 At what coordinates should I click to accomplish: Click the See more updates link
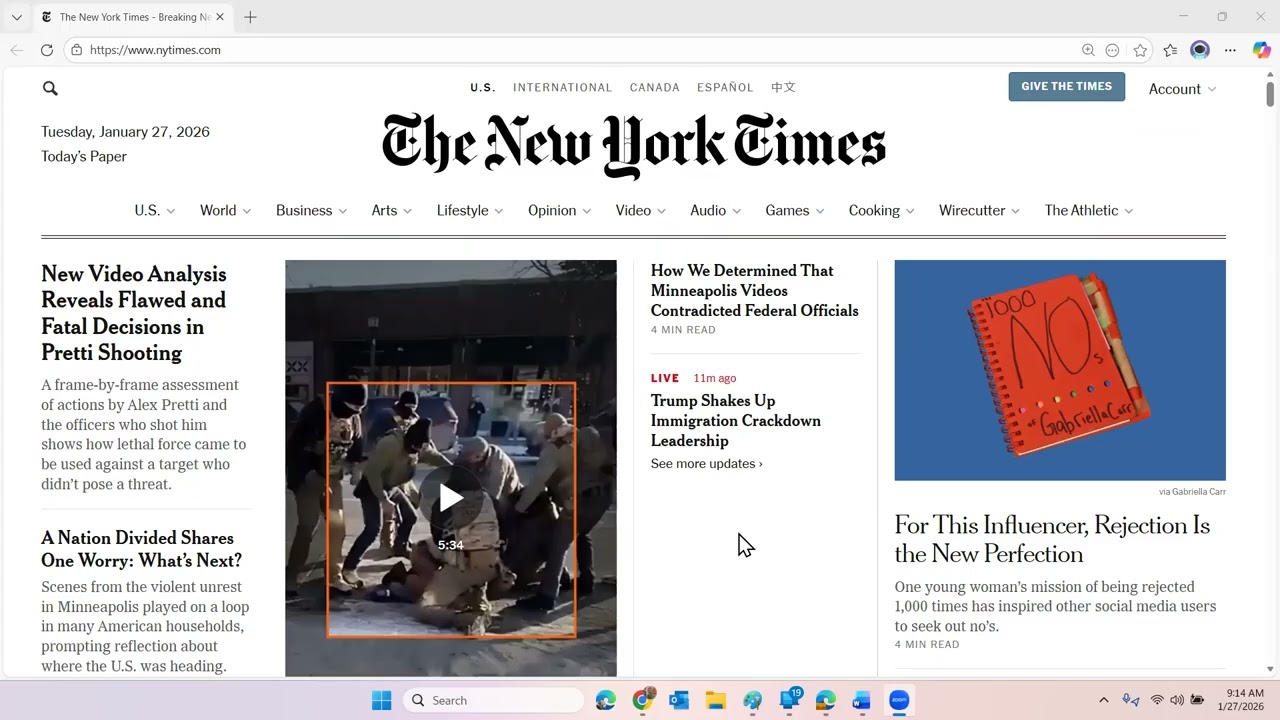click(706, 464)
